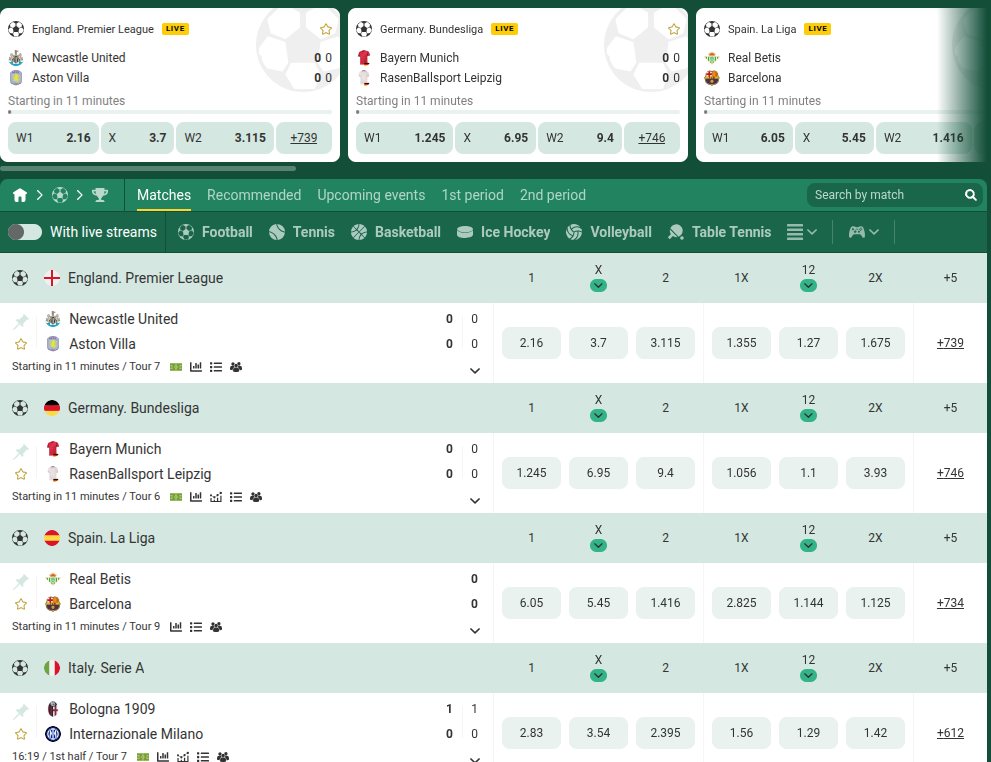Pin the Bologna 1909 match
This screenshot has width=991, height=762.
[x=21, y=711]
